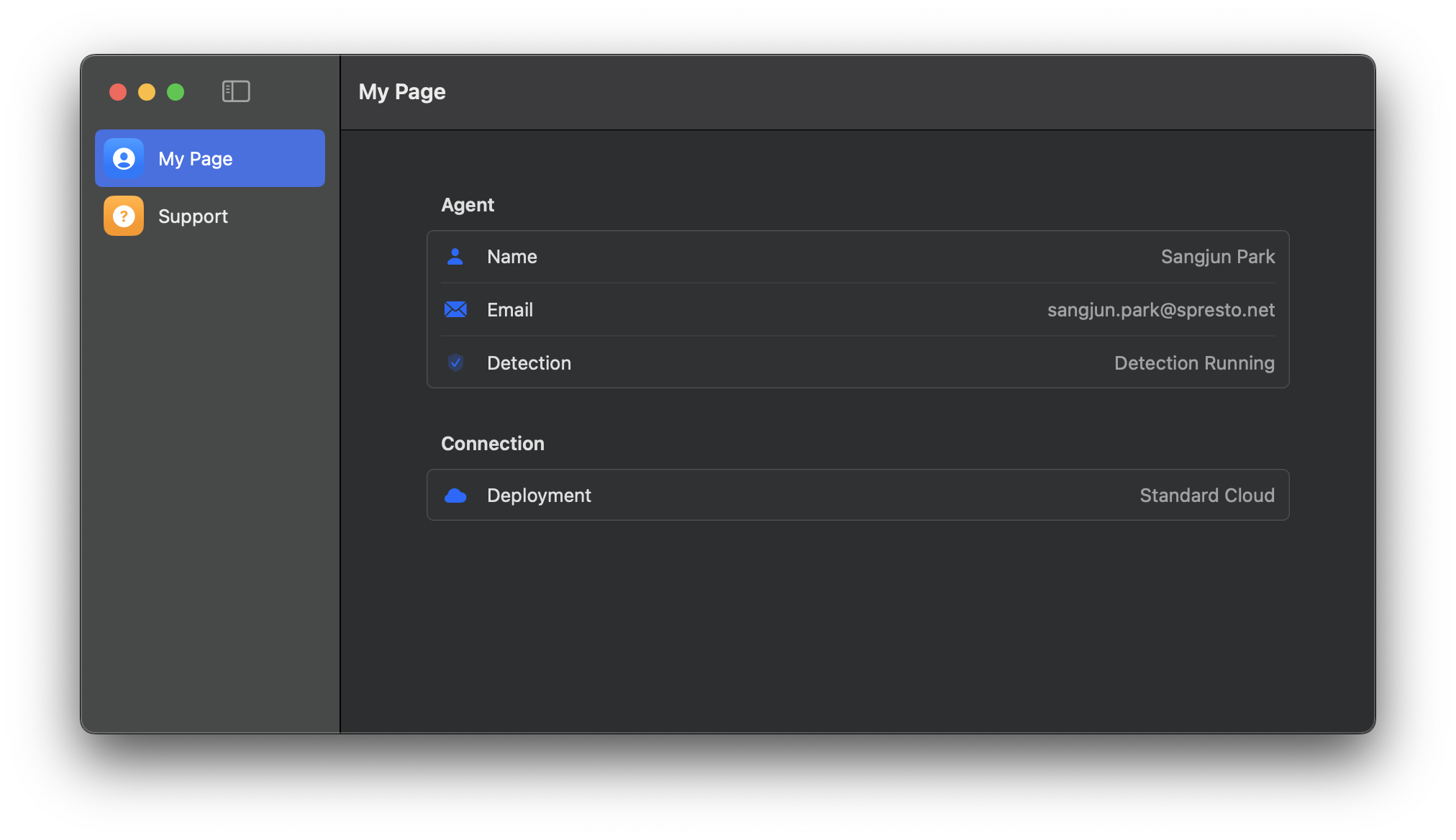This screenshot has height=840, width=1456.
Task: Select the Sangjun Park name value
Action: coord(1217,257)
